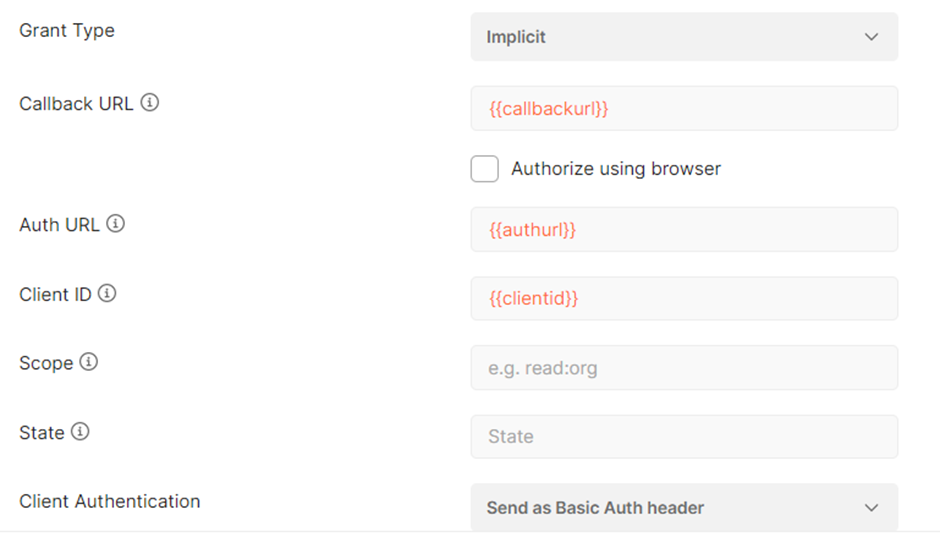Click the Client ID info icon
Screen dimensions: 940x537
(x=107, y=293)
